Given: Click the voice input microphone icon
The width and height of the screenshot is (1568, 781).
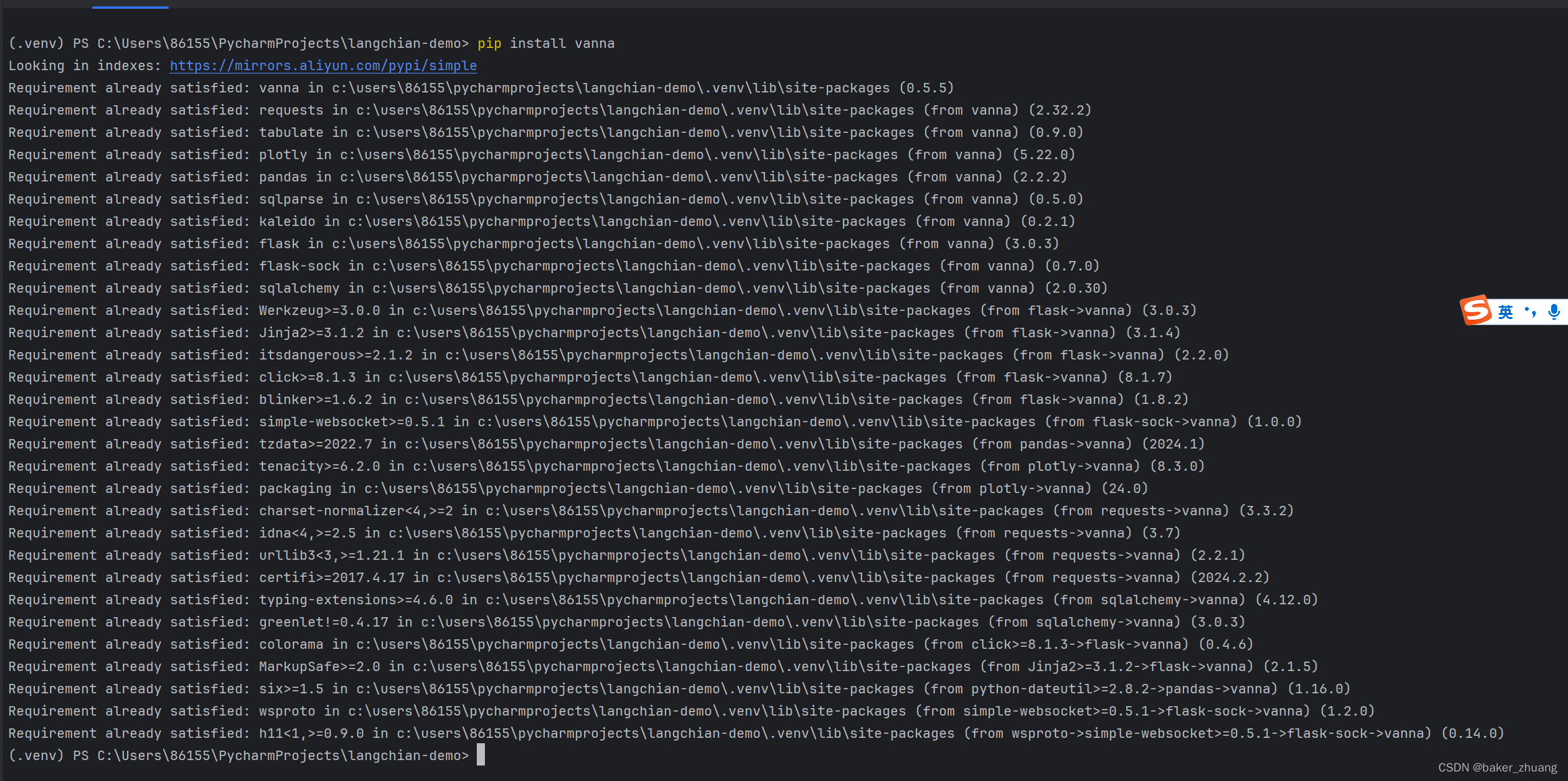Looking at the screenshot, I should pos(1555,311).
